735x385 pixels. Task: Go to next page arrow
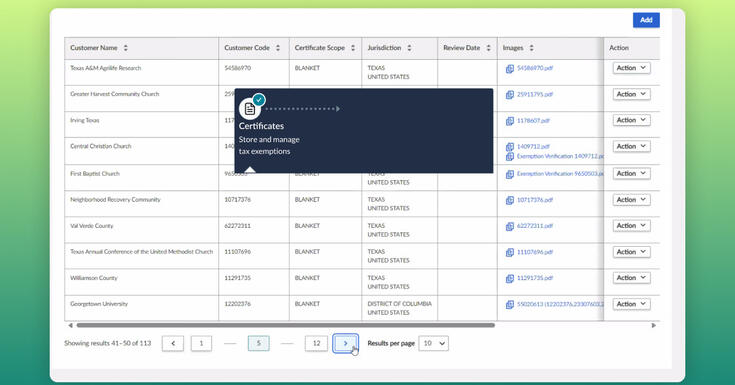345,343
